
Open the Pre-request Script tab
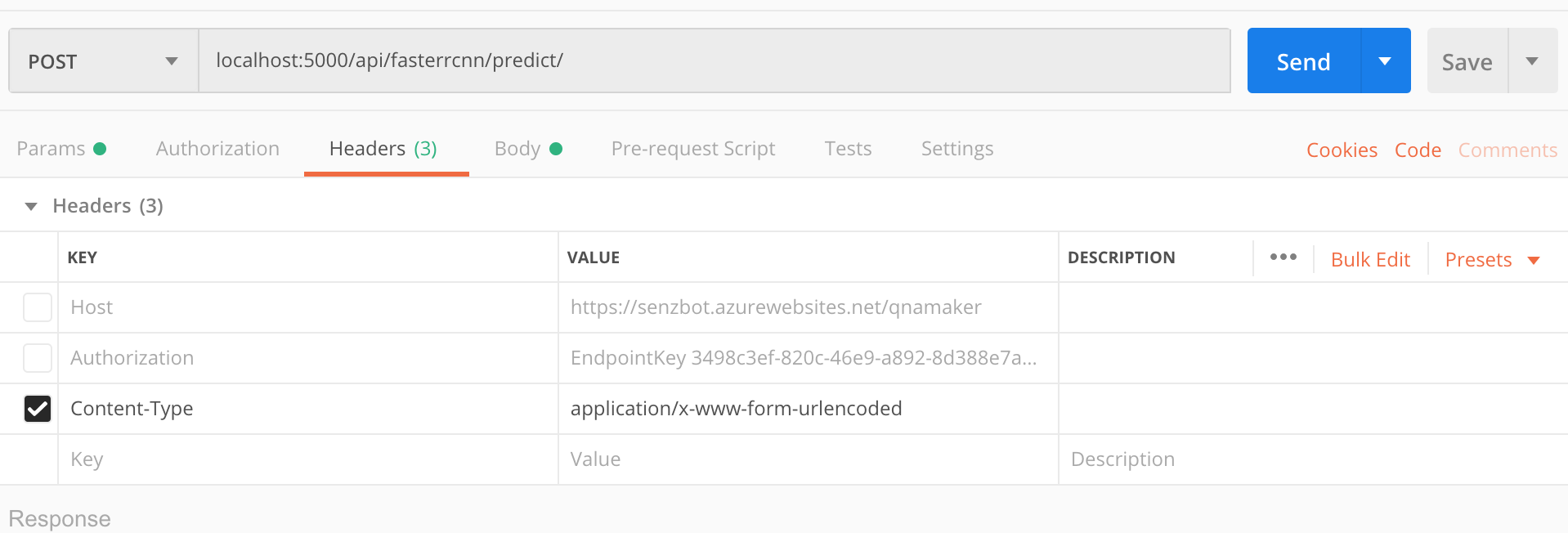pos(692,149)
